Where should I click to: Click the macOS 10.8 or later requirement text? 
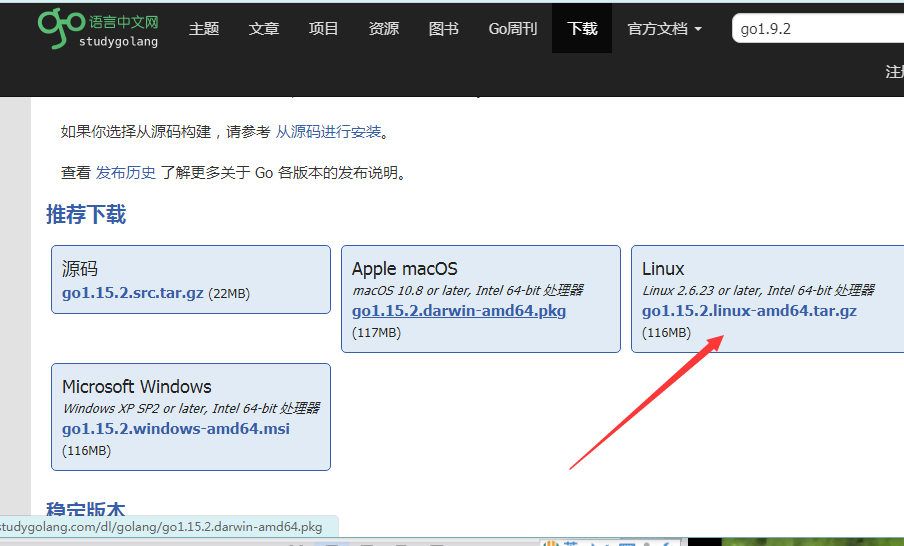pos(468,290)
